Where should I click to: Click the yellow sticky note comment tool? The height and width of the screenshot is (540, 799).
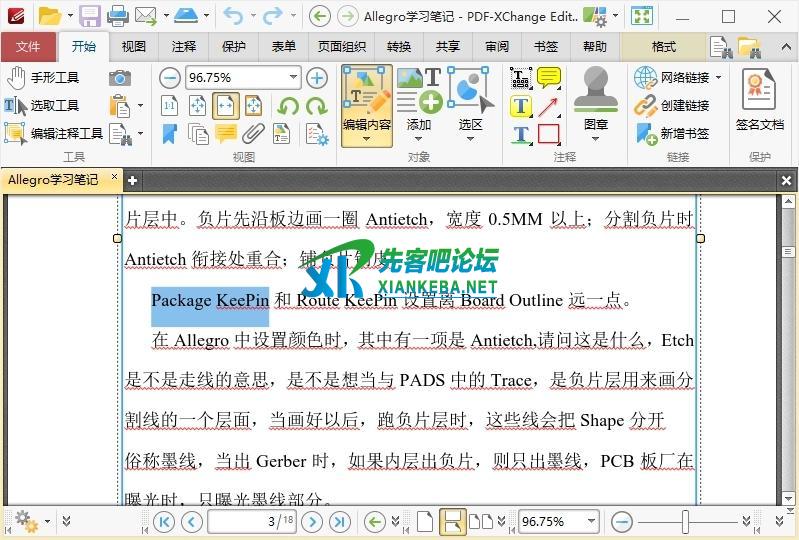pyautogui.click(x=549, y=78)
